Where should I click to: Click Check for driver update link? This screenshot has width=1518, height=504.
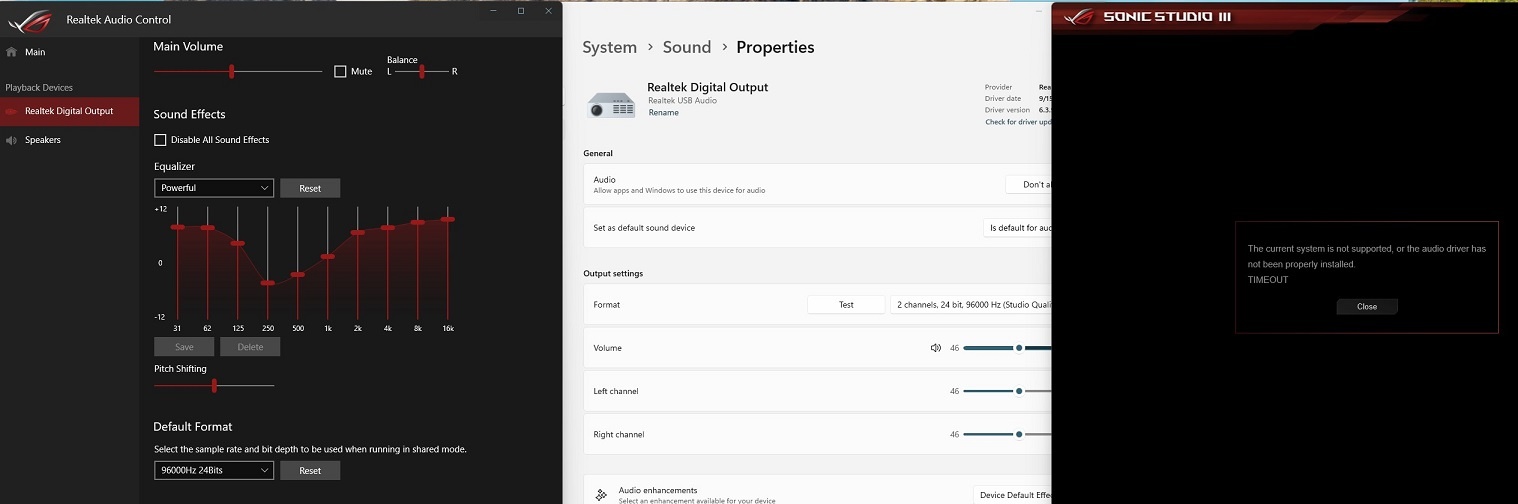[1018, 122]
